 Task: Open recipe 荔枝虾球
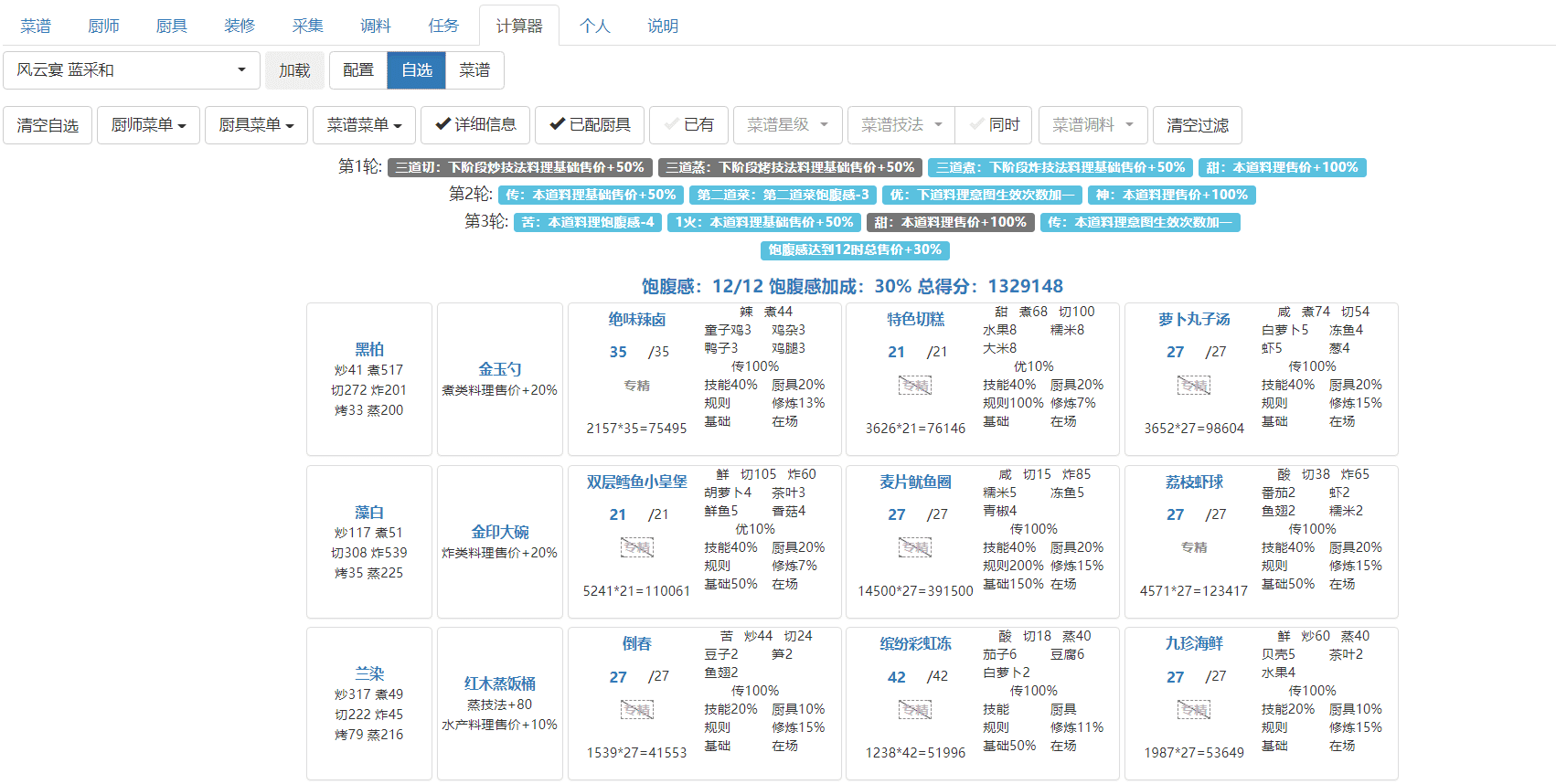click(1194, 482)
